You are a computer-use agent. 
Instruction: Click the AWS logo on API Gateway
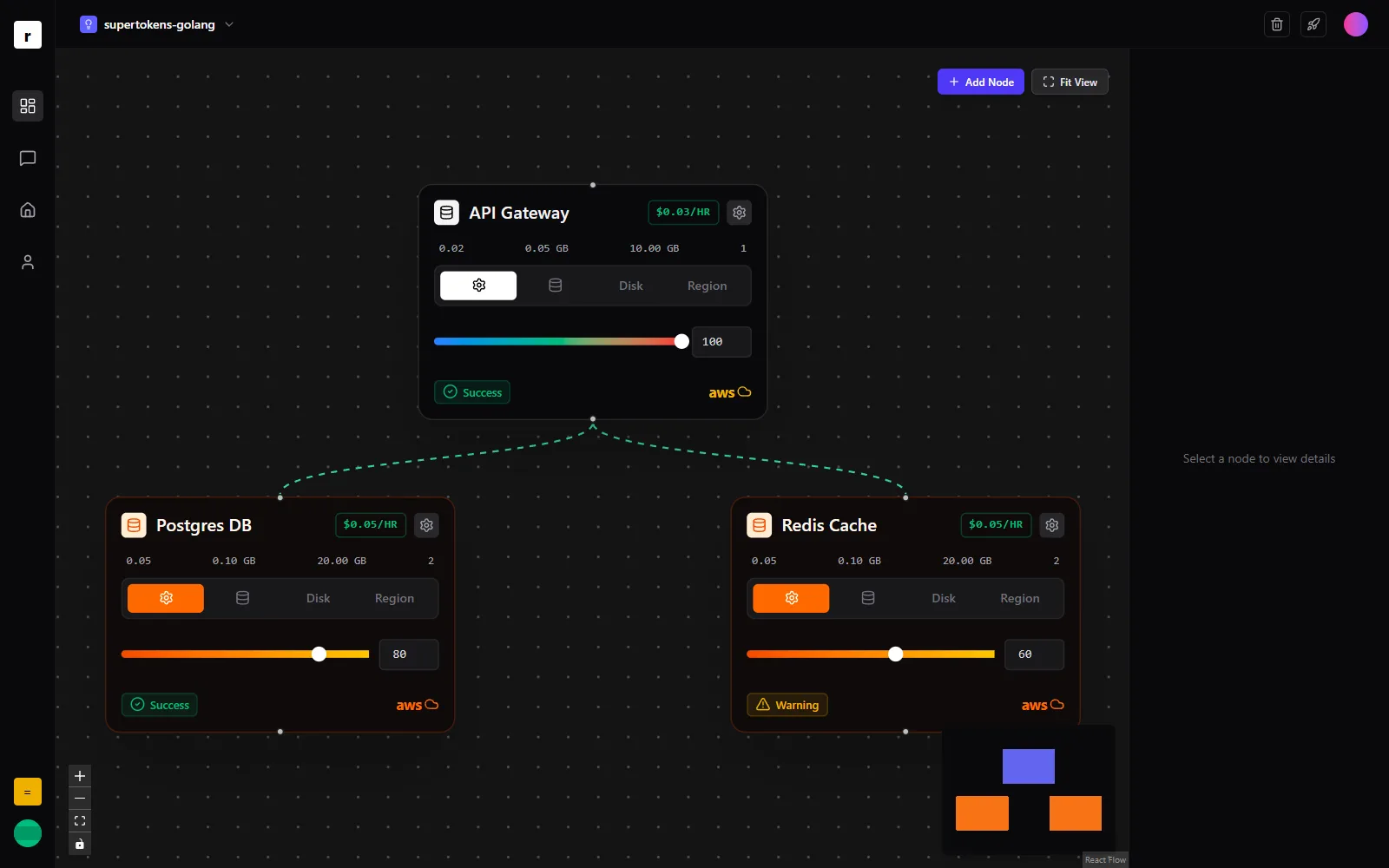coord(730,392)
